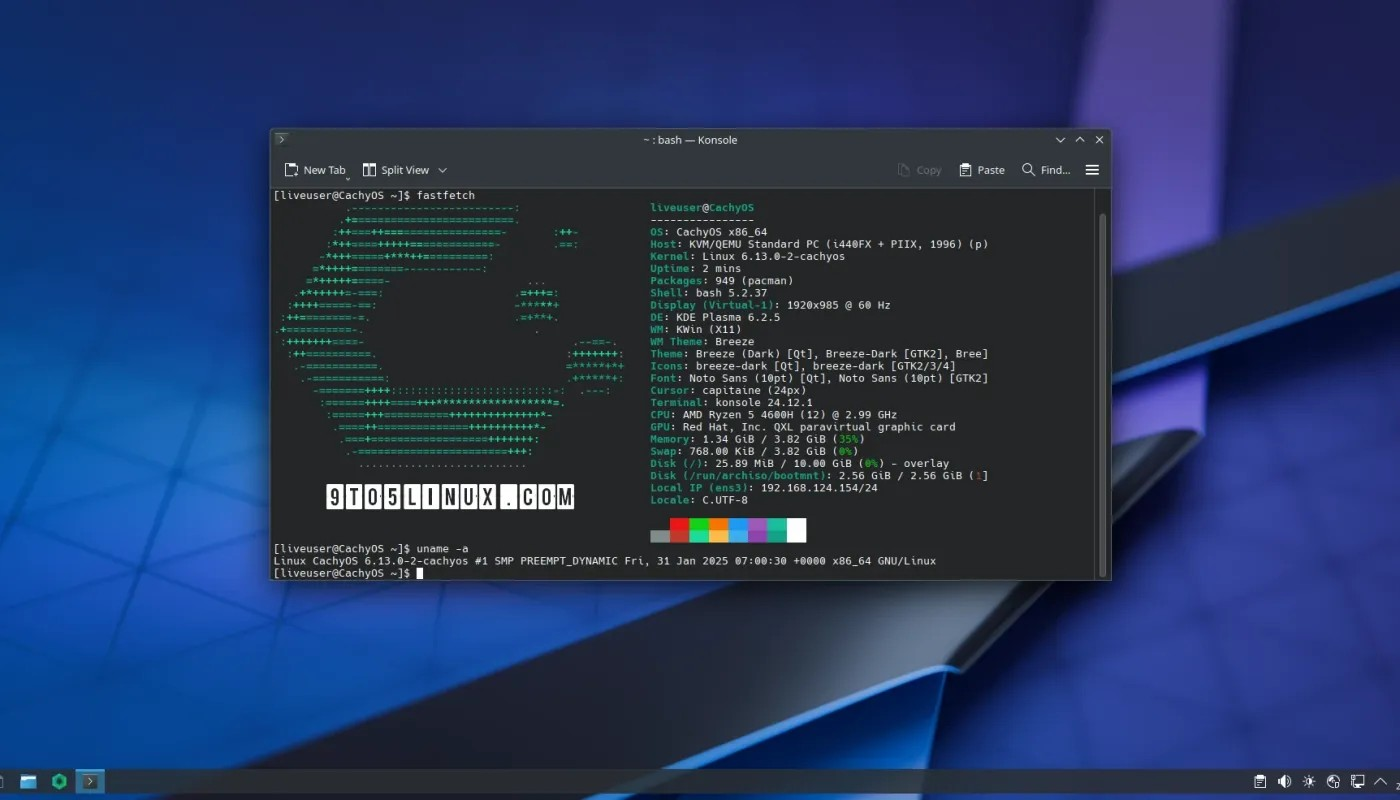The height and width of the screenshot is (800, 1400).
Task: Open the network icon in system tray
Action: 1333,781
